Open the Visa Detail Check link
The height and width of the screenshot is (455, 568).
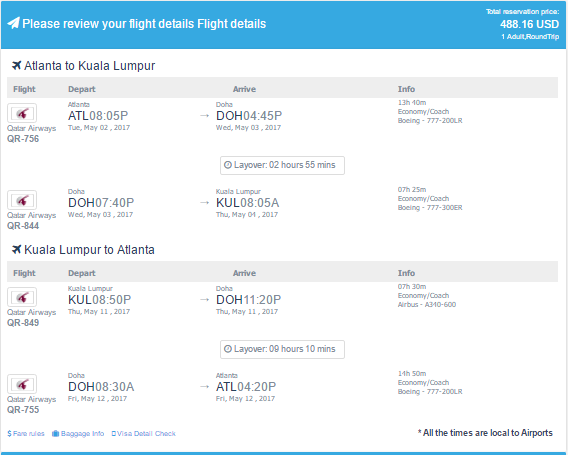tap(143, 434)
